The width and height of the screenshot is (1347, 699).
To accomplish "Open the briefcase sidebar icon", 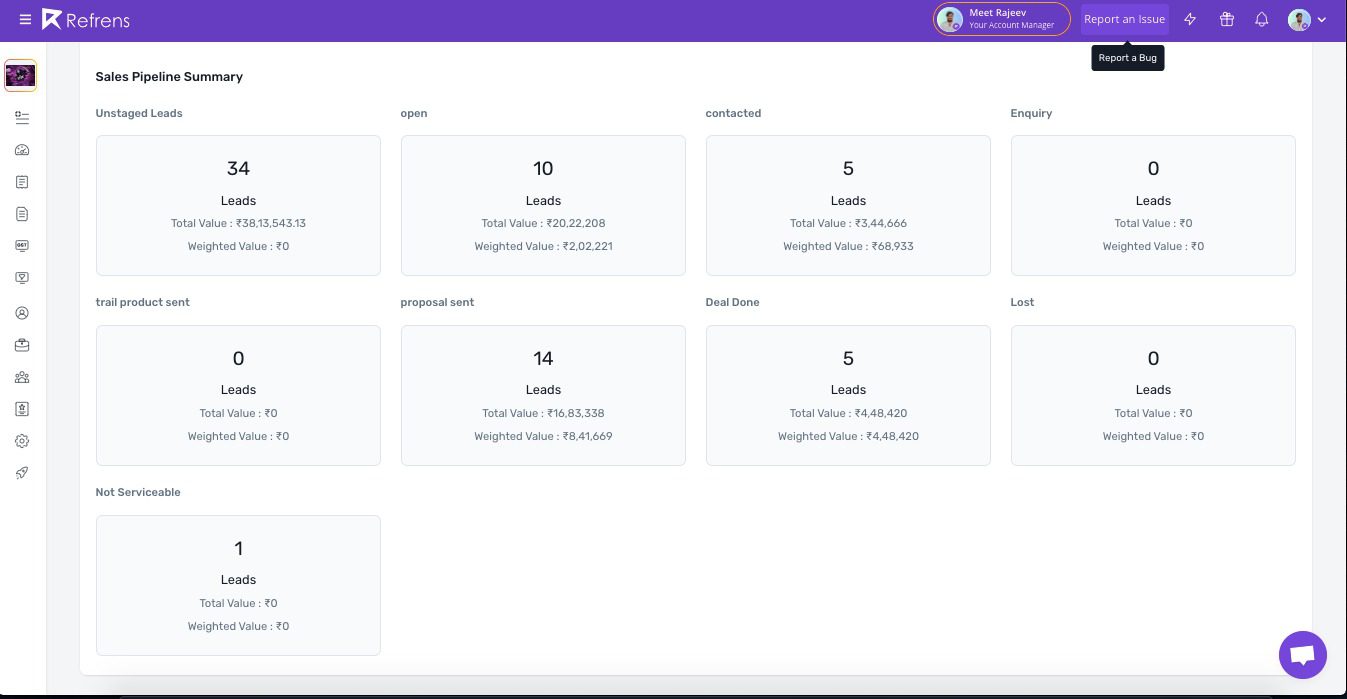I will click(x=22, y=345).
